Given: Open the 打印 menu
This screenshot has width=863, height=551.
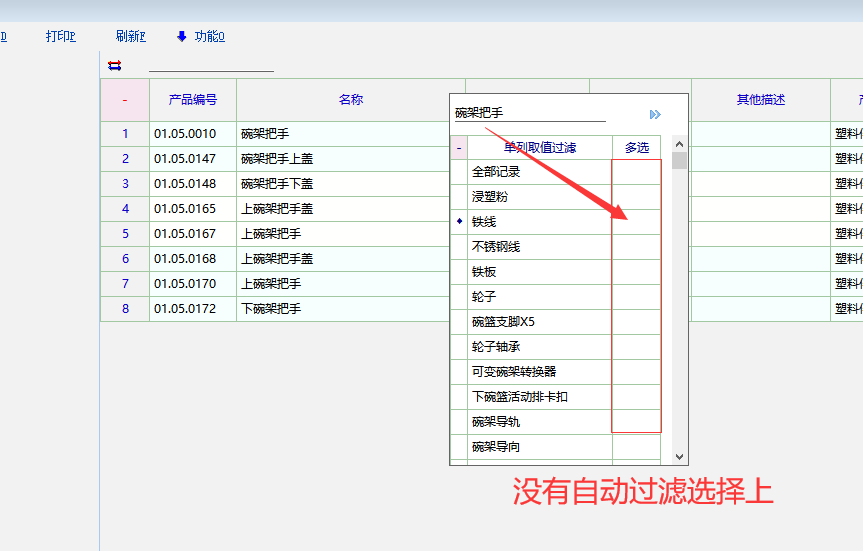Looking at the screenshot, I should (60, 37).
